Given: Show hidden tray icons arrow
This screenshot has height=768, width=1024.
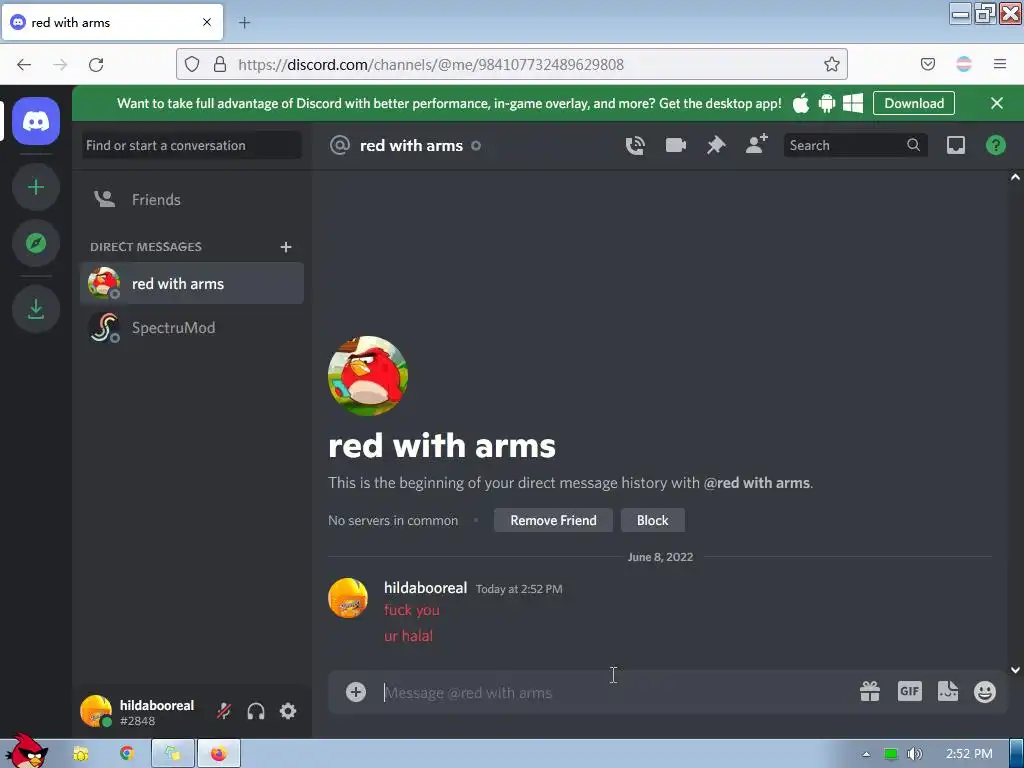Looking at the screenshot, I should pos(866,754).
